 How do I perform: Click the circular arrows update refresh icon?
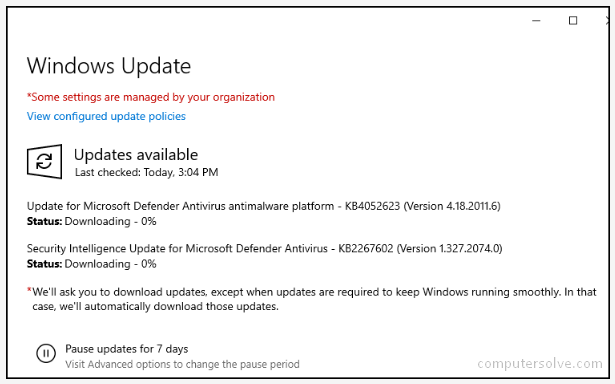tap(44, 161)
